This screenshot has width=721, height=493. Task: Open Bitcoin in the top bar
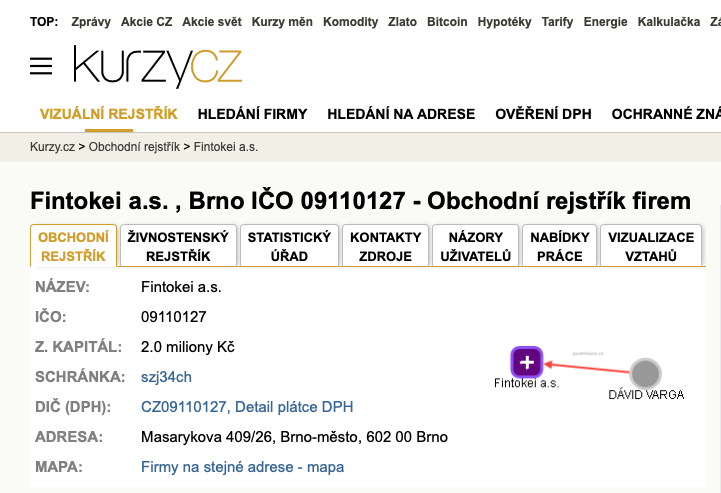coord(447,22)
